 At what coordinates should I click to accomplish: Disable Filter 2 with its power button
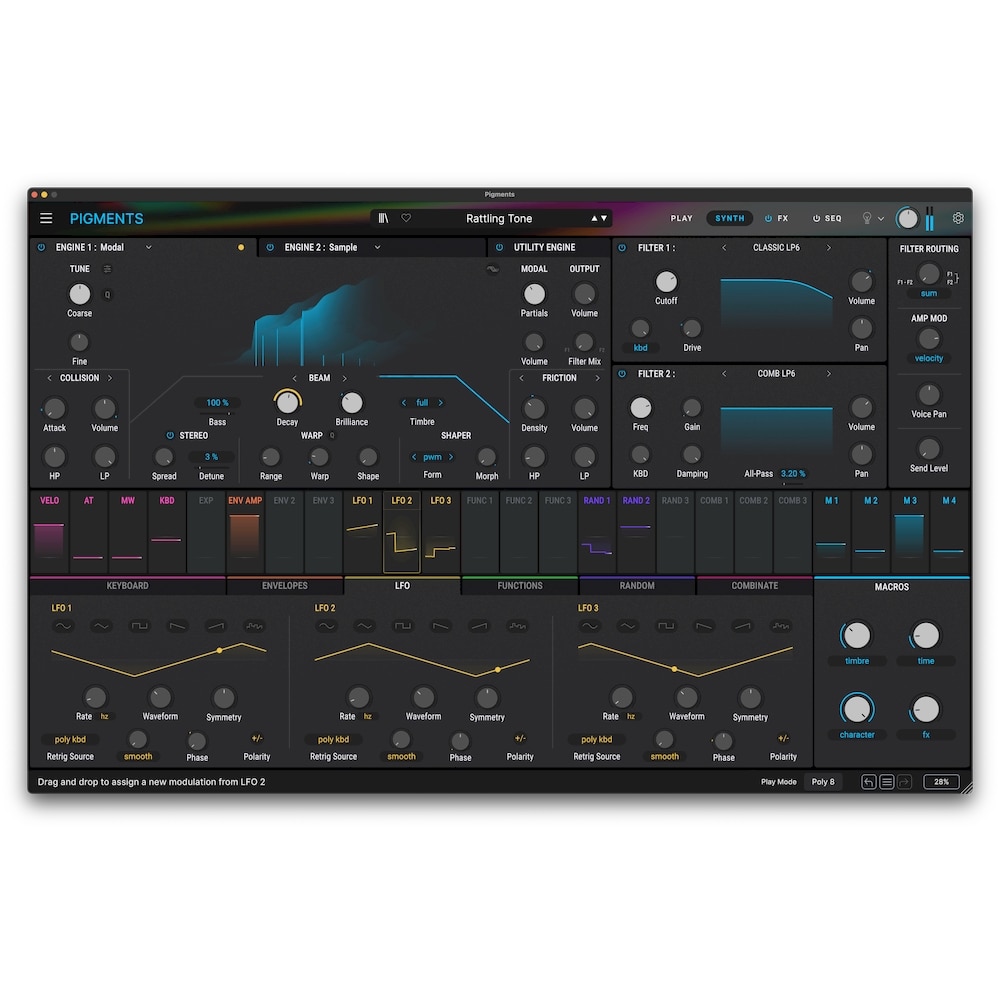622,374
